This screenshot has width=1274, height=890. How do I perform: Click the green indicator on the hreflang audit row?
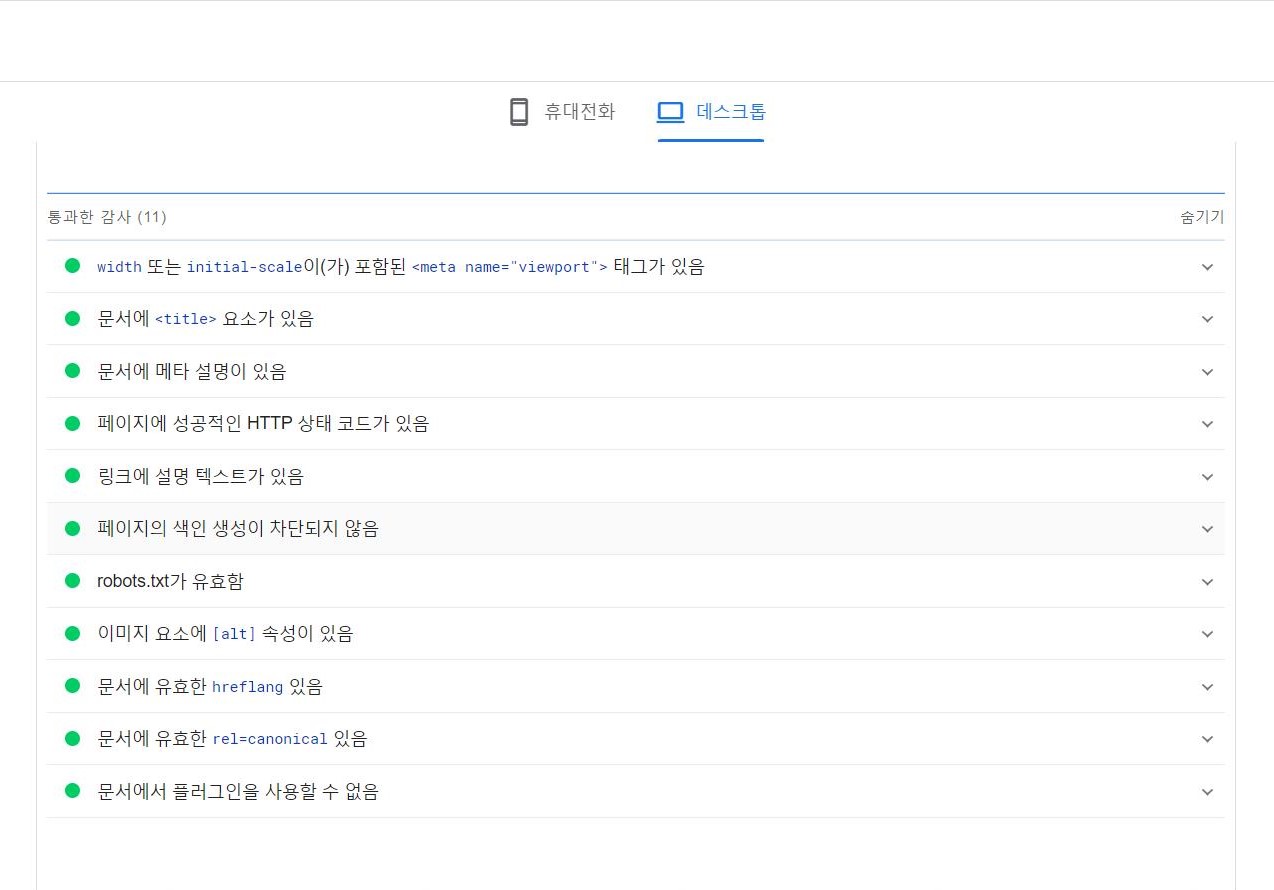72,686
